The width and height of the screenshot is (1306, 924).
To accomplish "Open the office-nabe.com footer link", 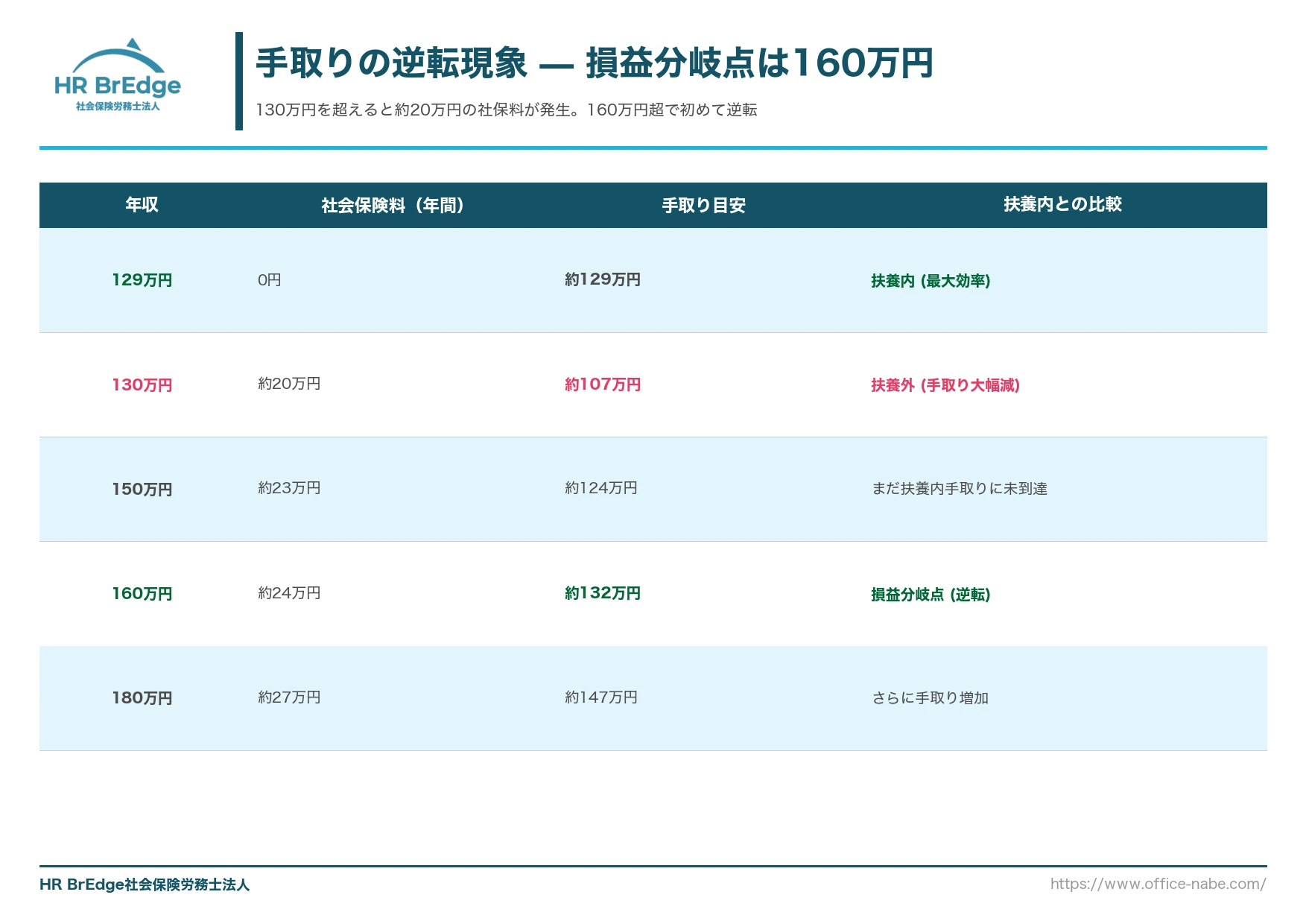I will click(1158, 885).
